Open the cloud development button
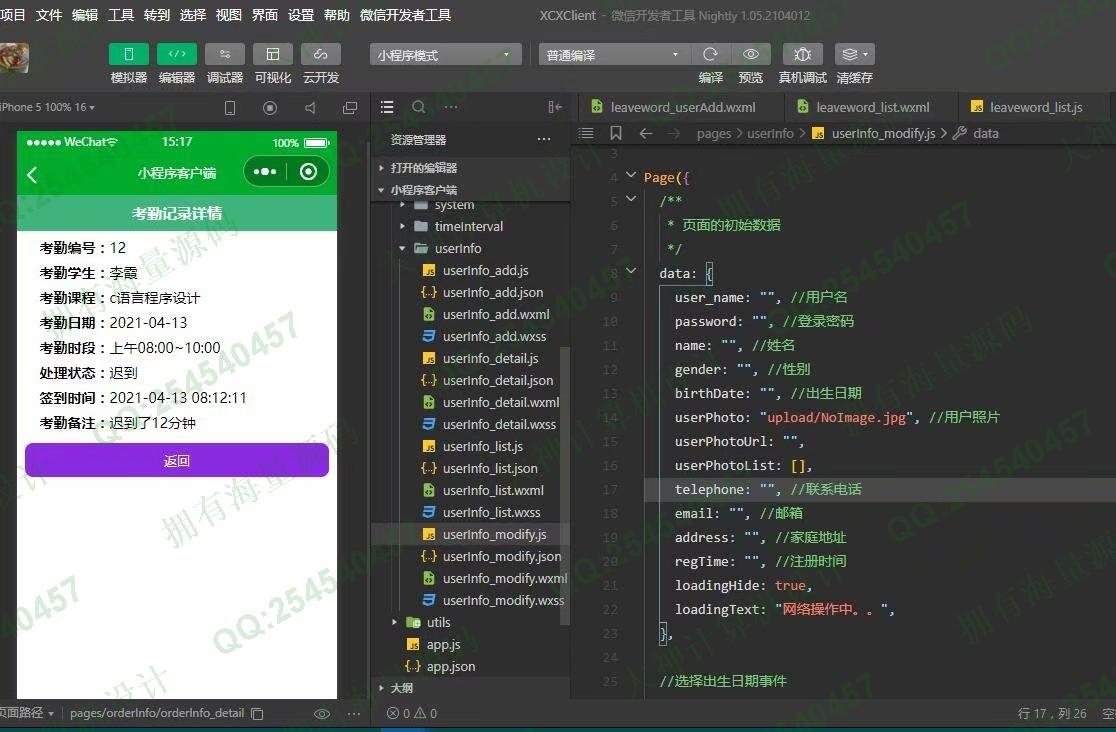1116x732 pixels. 321,54
